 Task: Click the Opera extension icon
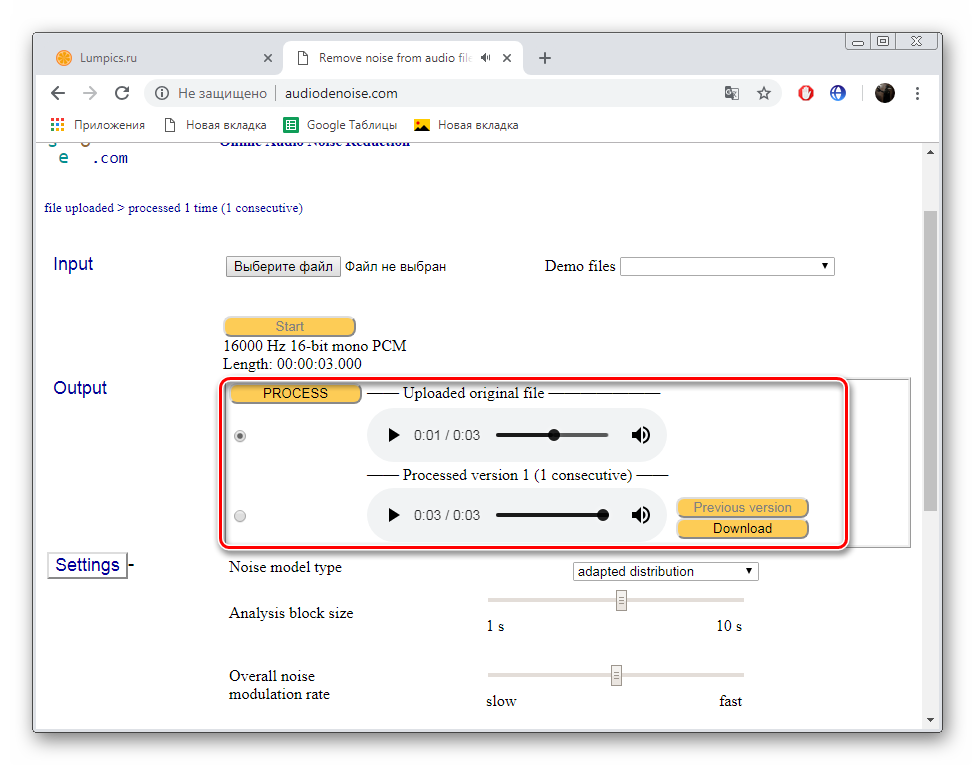tap(806, 93)
